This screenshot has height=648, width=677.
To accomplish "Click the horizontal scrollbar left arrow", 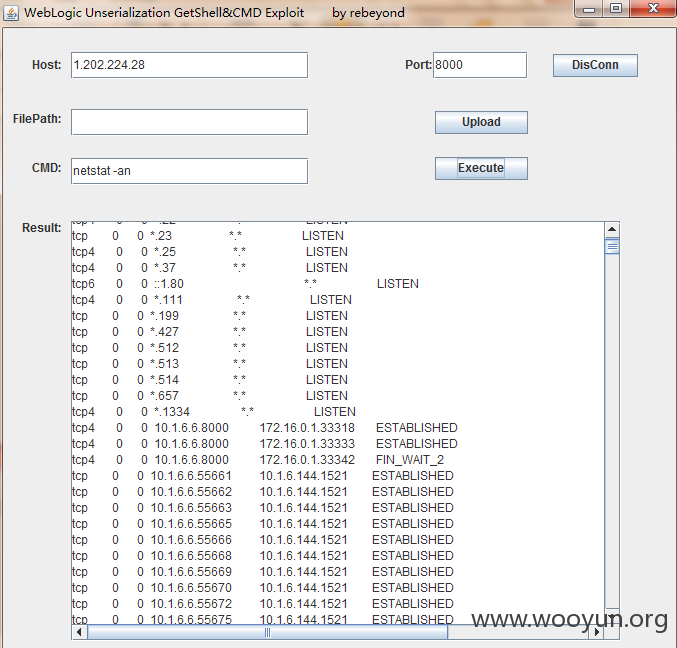I will (79, 632).
